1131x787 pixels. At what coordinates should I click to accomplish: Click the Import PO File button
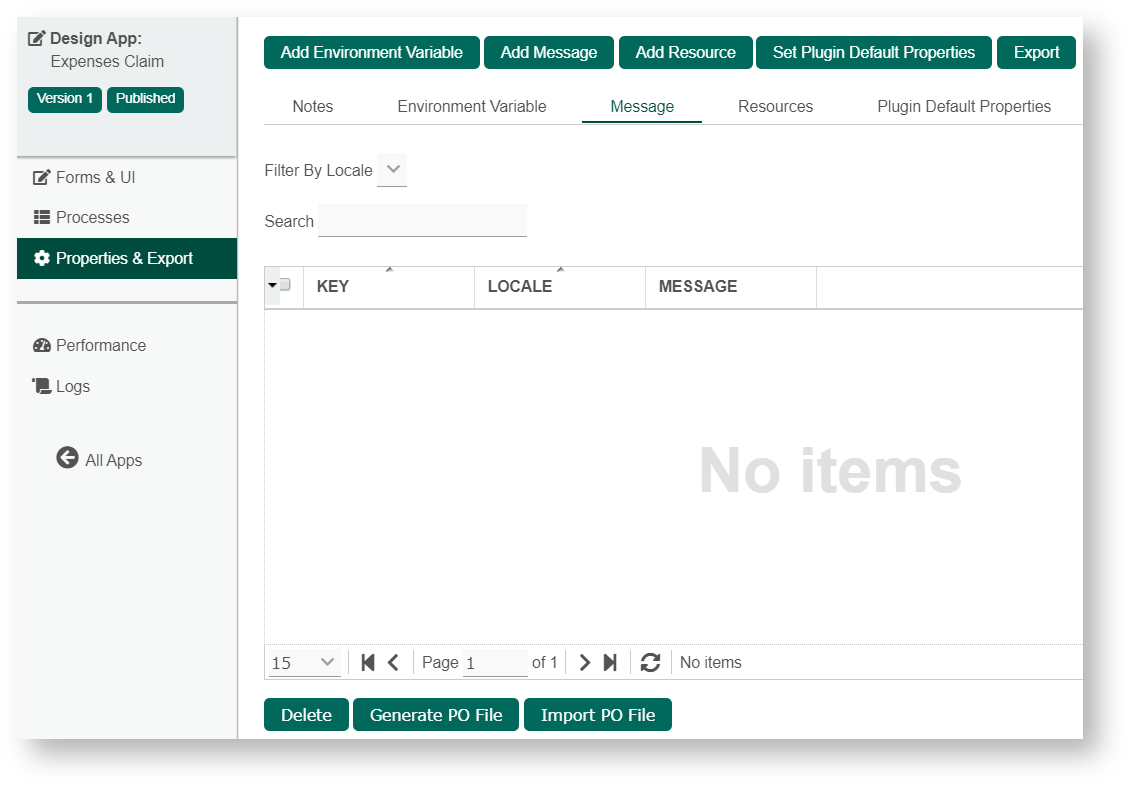(598, 715)
